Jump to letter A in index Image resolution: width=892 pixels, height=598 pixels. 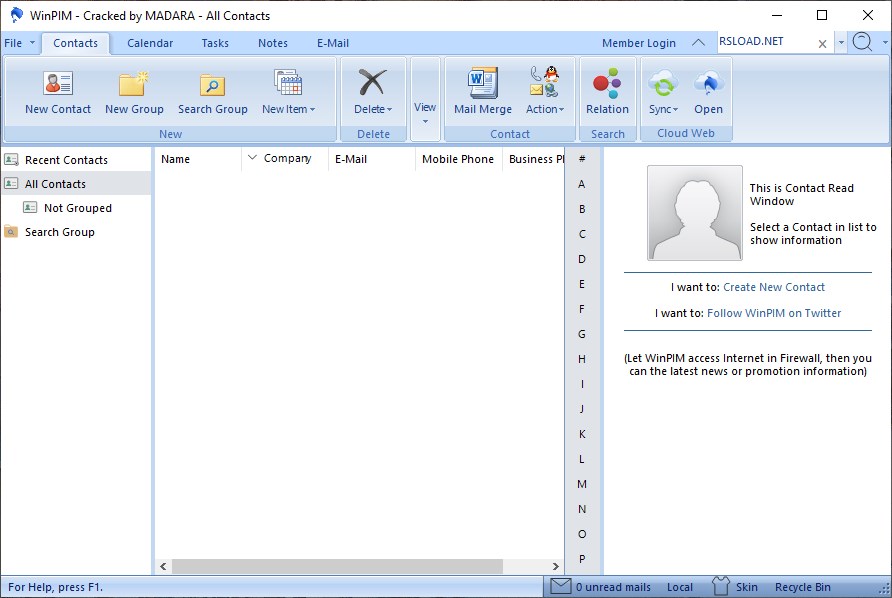point(581,184)
